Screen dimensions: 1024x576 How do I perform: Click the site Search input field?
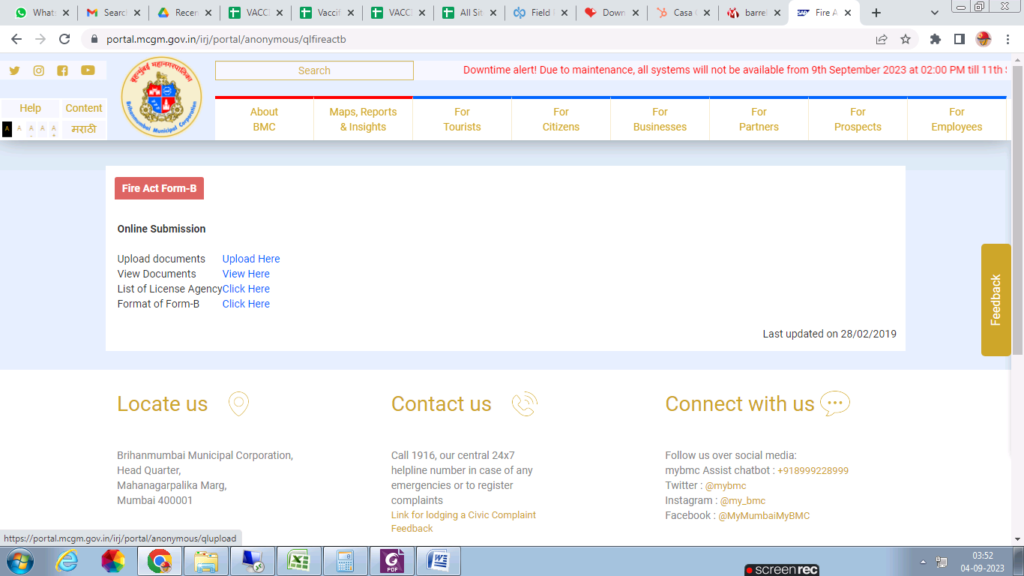(x=314, y=71)
